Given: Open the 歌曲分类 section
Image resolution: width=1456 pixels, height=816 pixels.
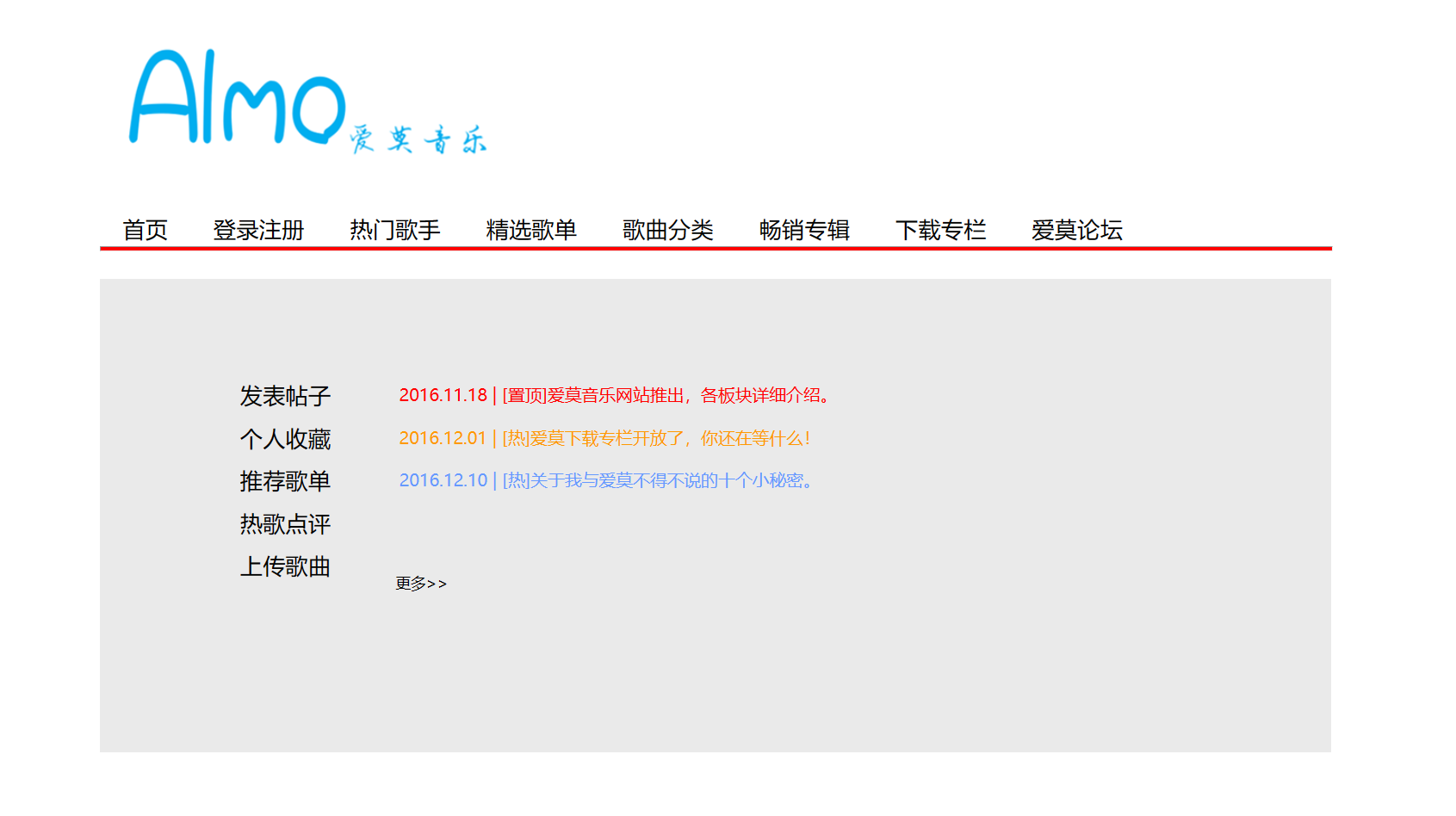Looking at the screenshot, I should coord(668,230).
